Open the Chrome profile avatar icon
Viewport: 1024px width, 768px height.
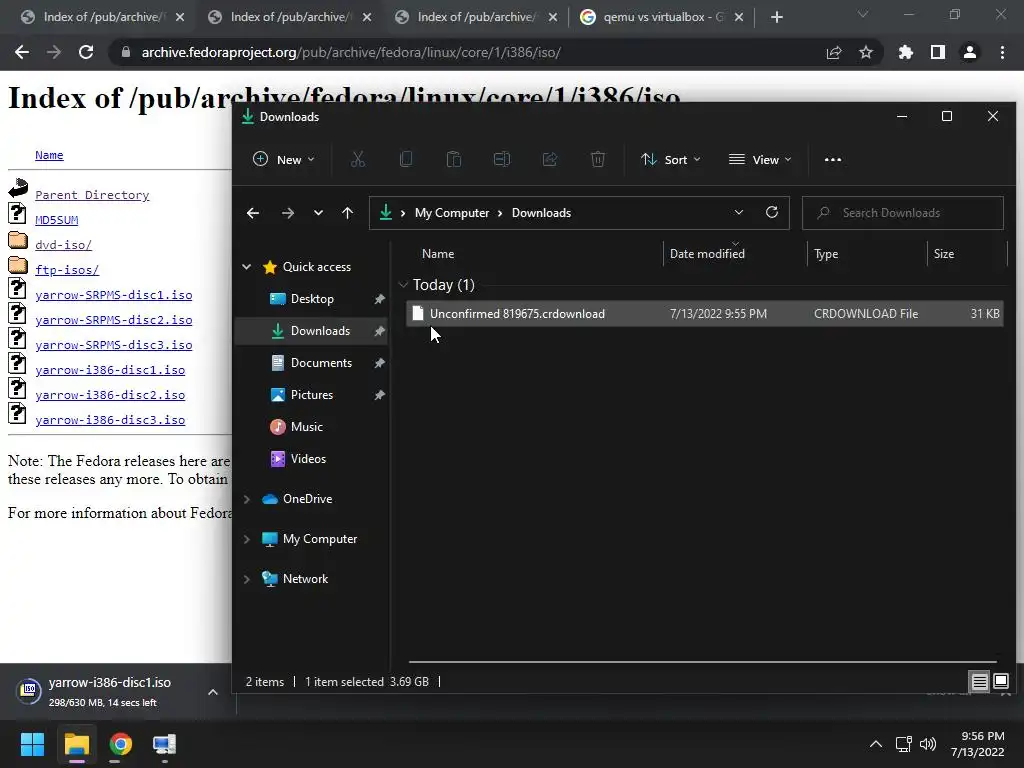pos(970,52)
